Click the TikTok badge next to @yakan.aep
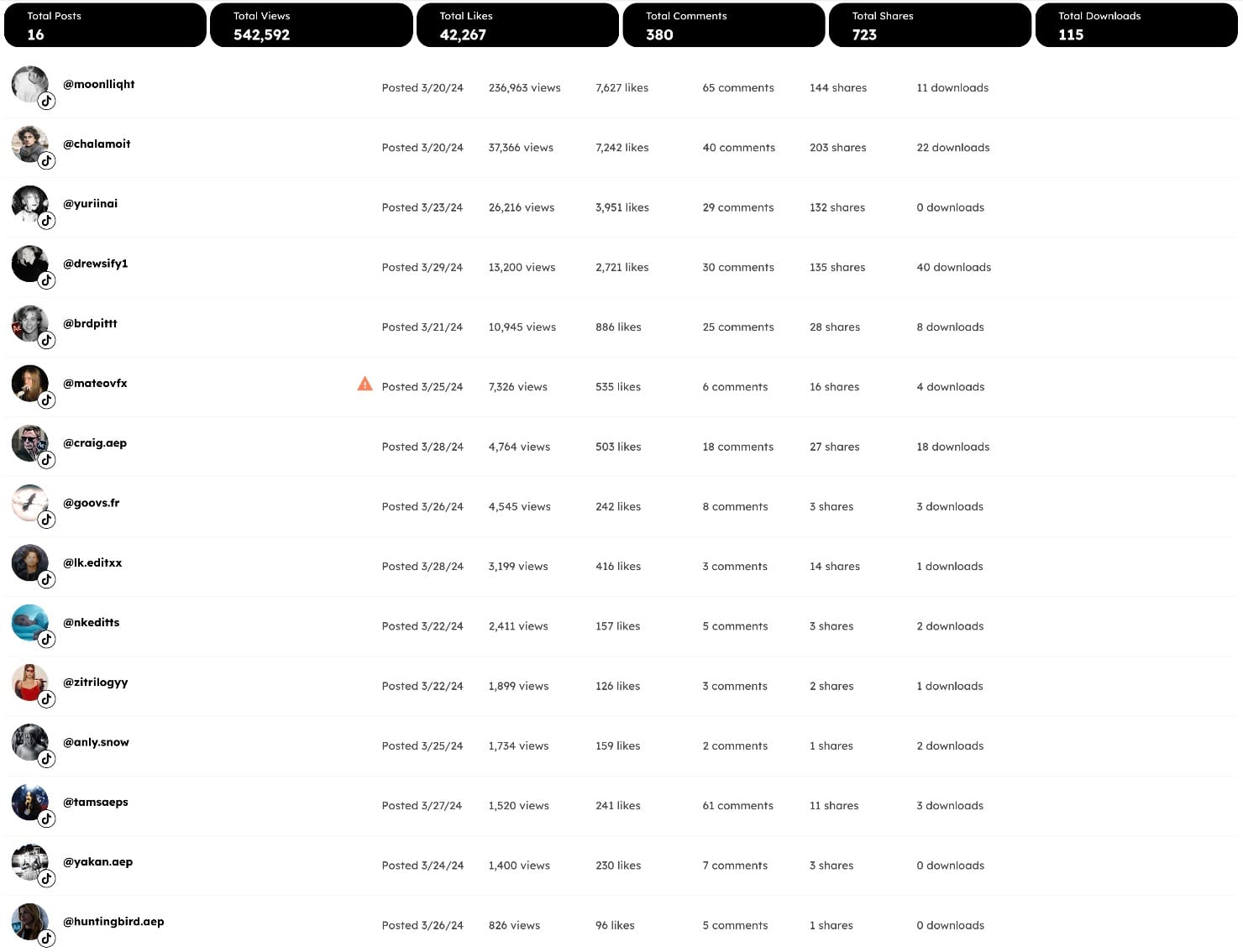Image resolution: width=1243 pixels, height=952 pixels. 48,878
